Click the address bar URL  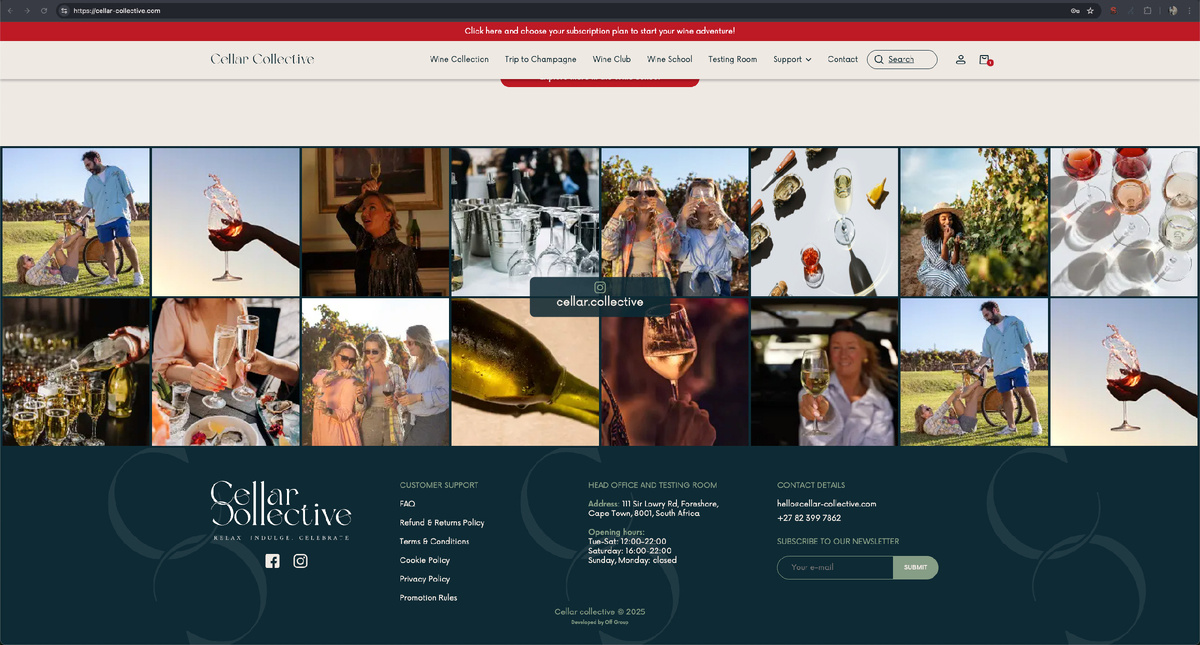click(117, 11)
